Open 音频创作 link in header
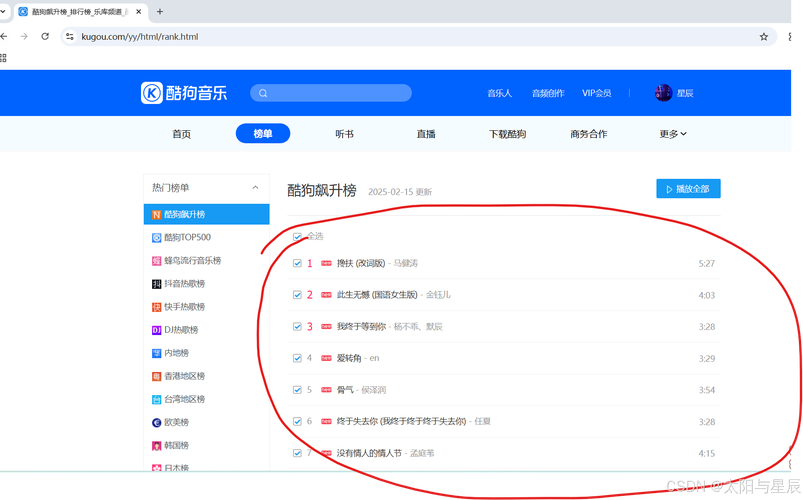803x500 pixels. tap(548, 93)
